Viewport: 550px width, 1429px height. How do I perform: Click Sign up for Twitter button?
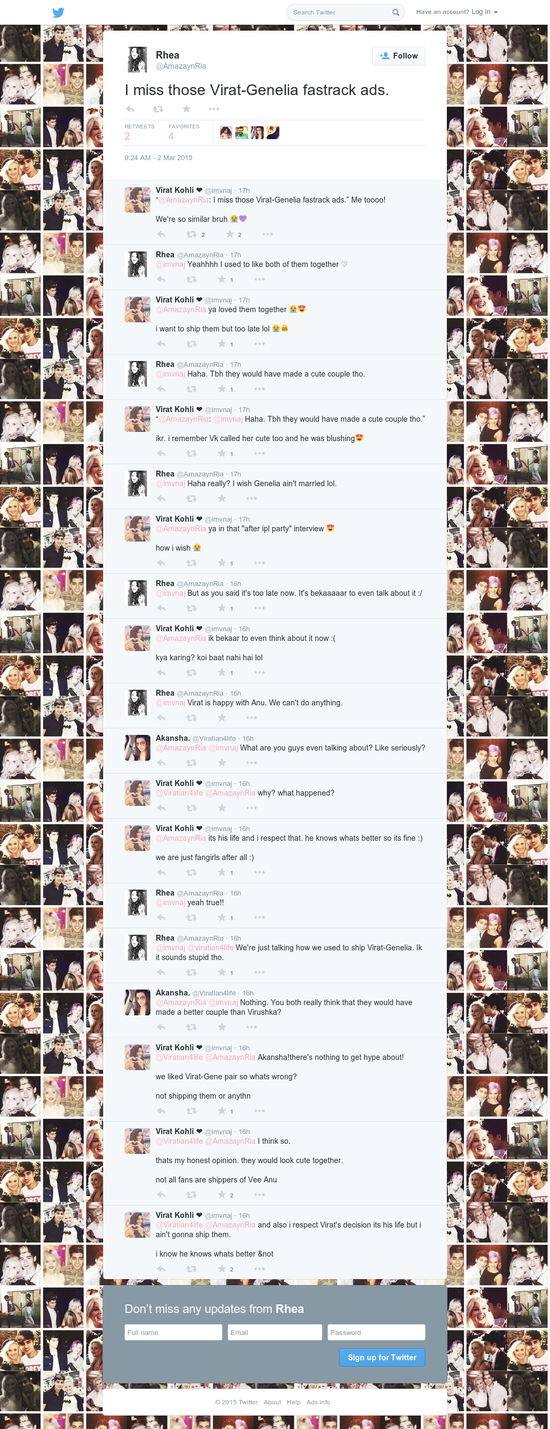[x=382, y=1357]
